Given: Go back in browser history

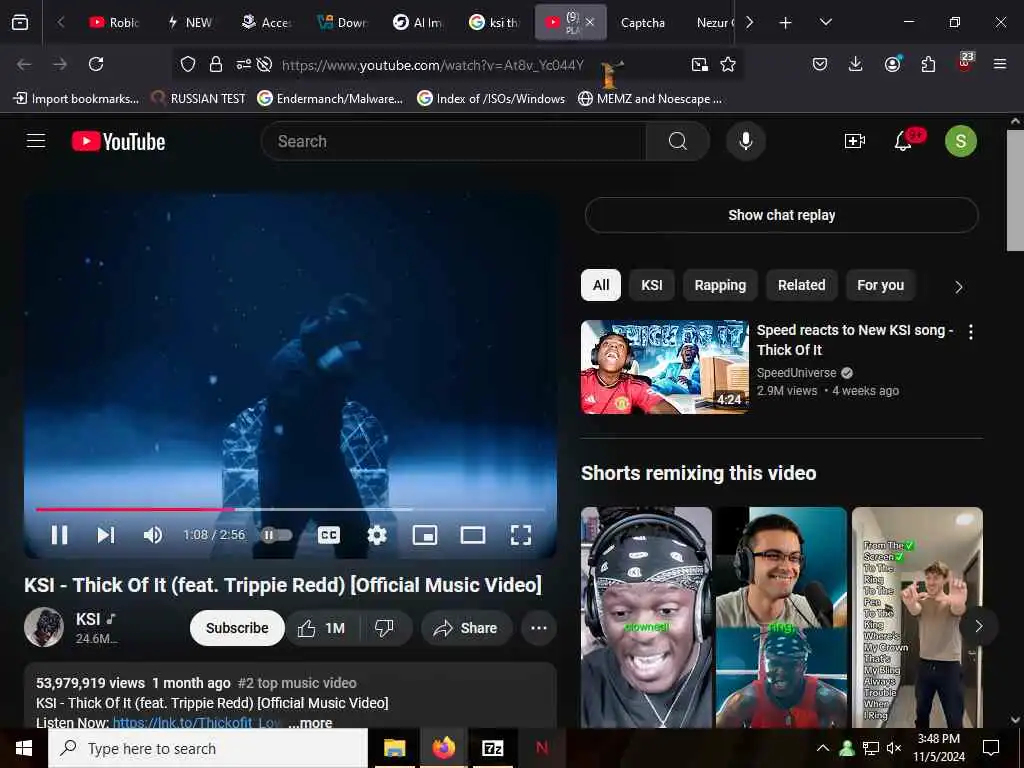Looking at the screenshot, I should 24,64.
